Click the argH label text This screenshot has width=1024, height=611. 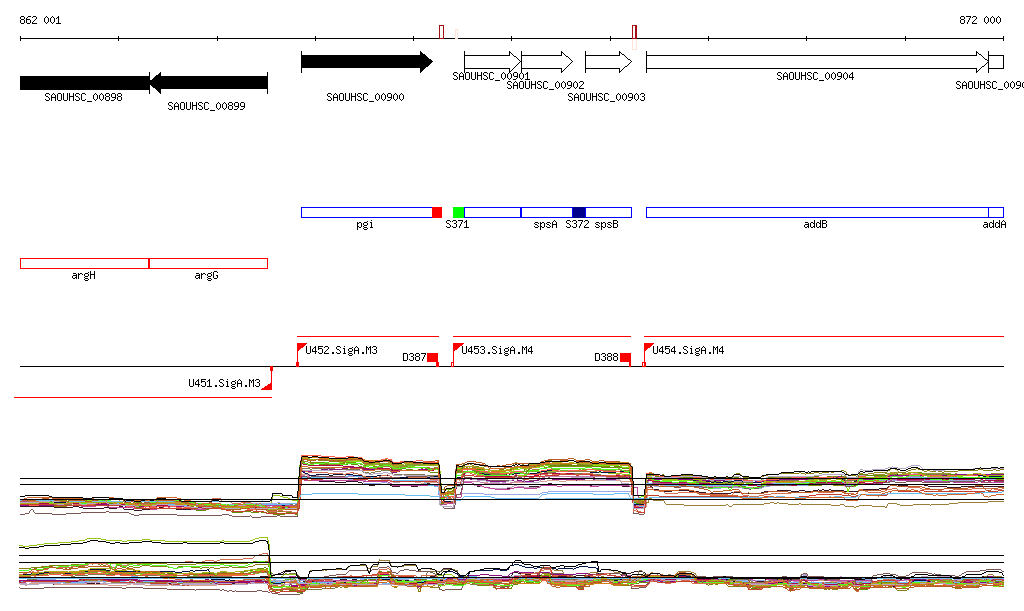click(84, 275)
